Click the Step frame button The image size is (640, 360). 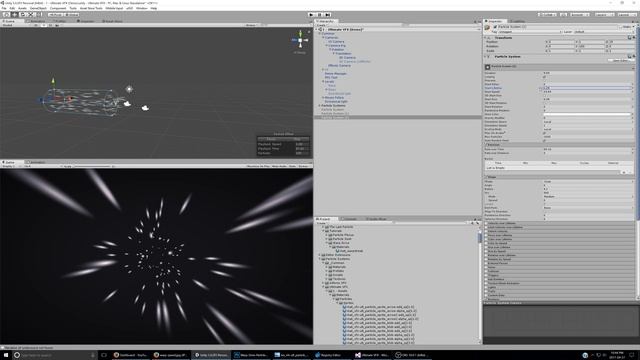click(328, 15)
